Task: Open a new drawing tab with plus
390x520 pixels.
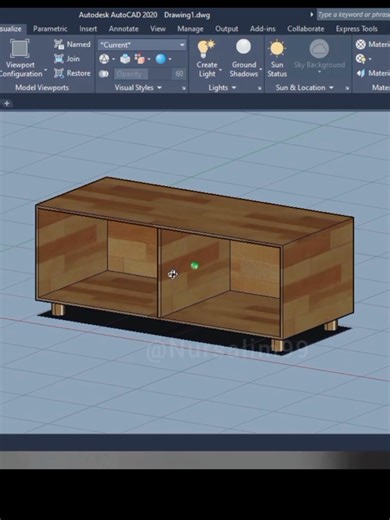Action: point(7,103)
